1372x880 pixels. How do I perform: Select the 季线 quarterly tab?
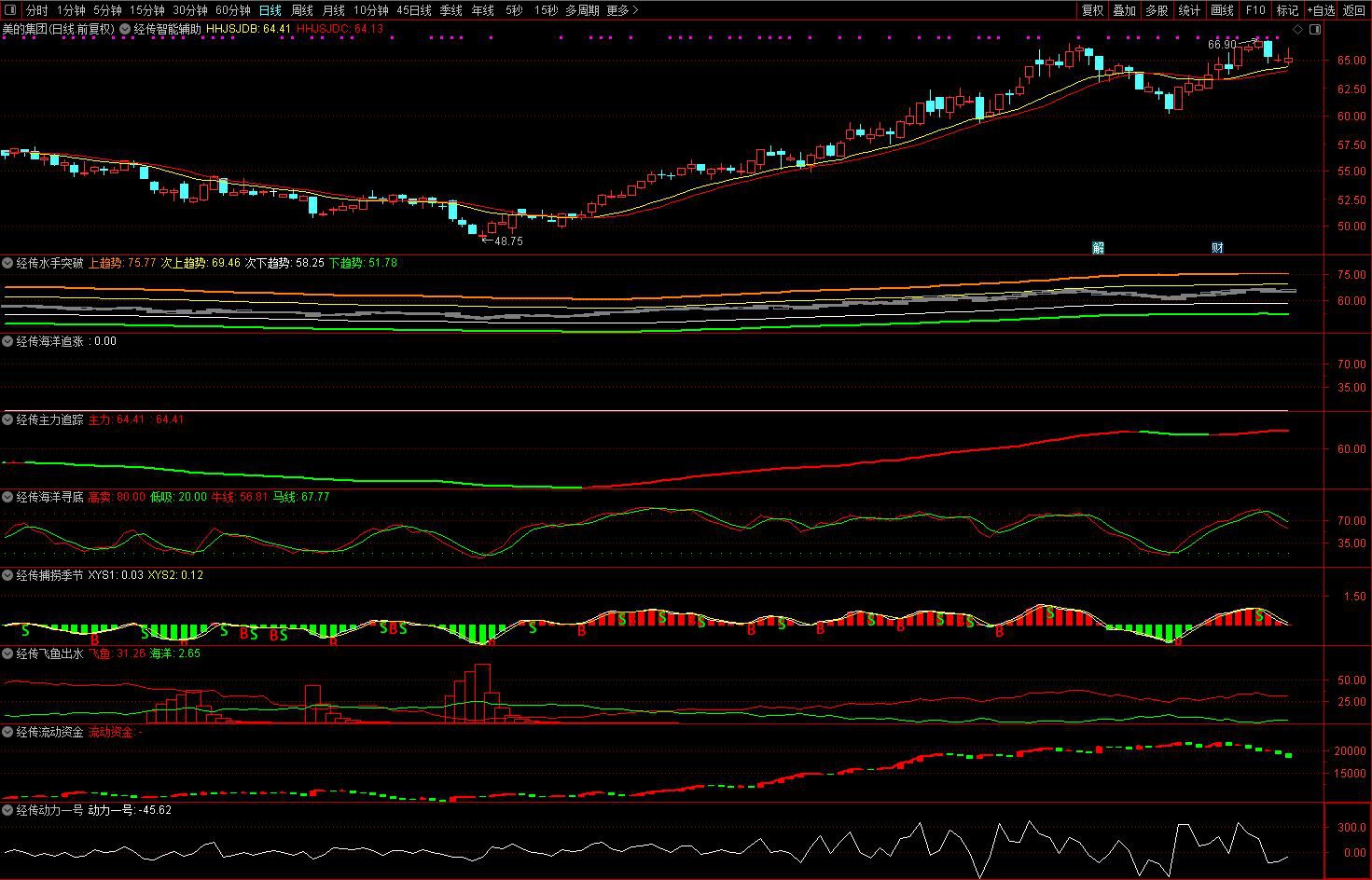coord(450,10)
